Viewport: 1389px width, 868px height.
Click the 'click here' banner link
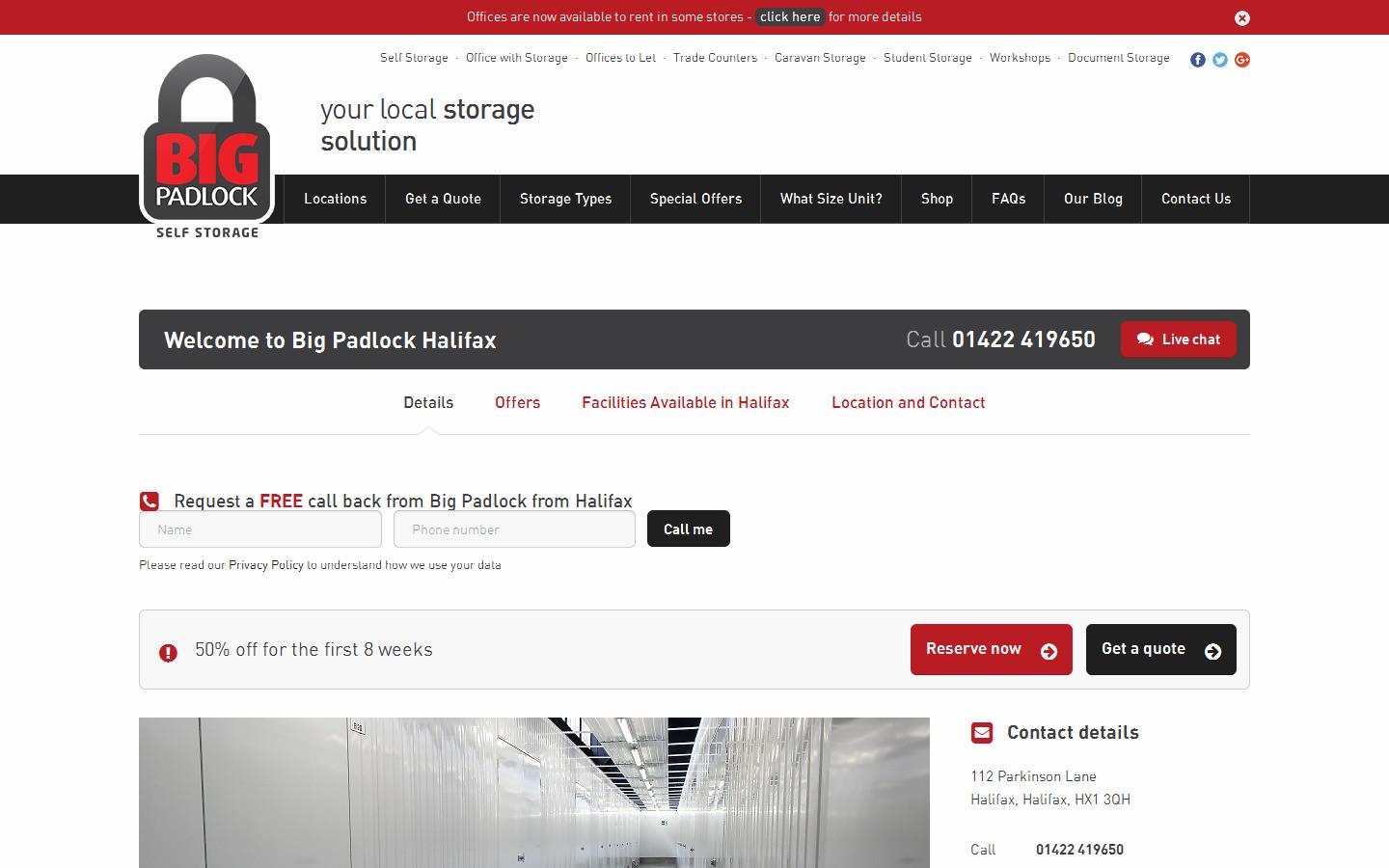click(789, 16)
